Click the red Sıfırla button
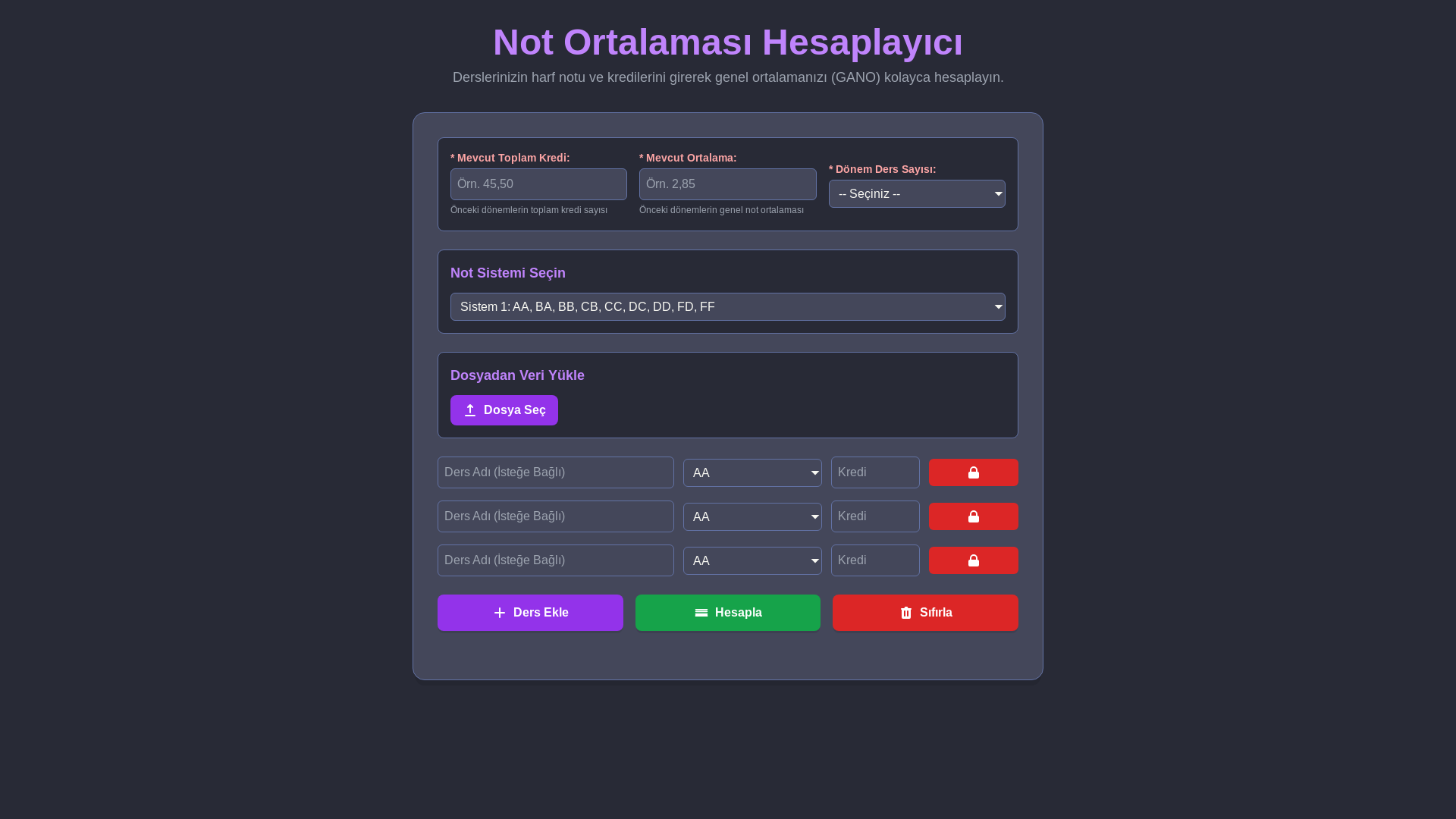The width and height of the screenshot is (1456, 819). pyautogui.click(x=925, y=613)
